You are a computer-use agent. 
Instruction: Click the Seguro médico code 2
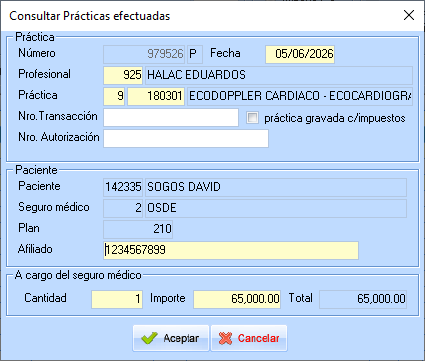click(123, 208)
